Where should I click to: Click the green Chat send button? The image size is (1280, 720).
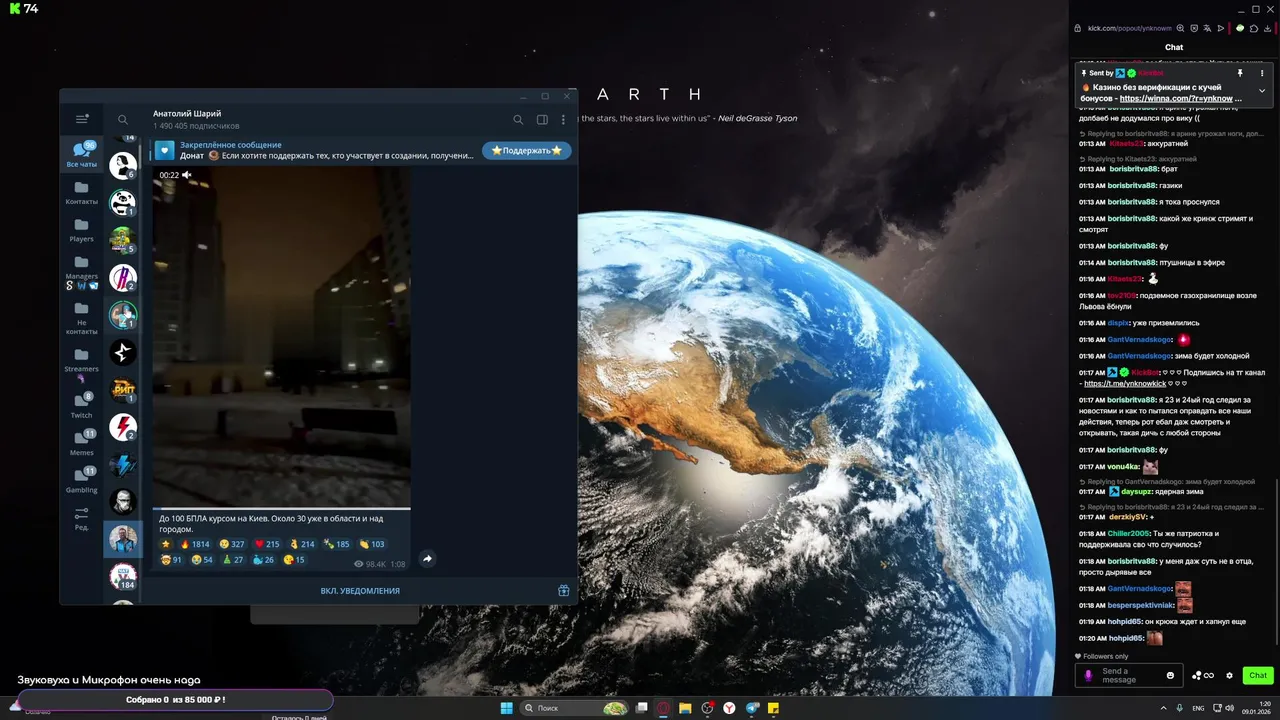[1257, 675]
